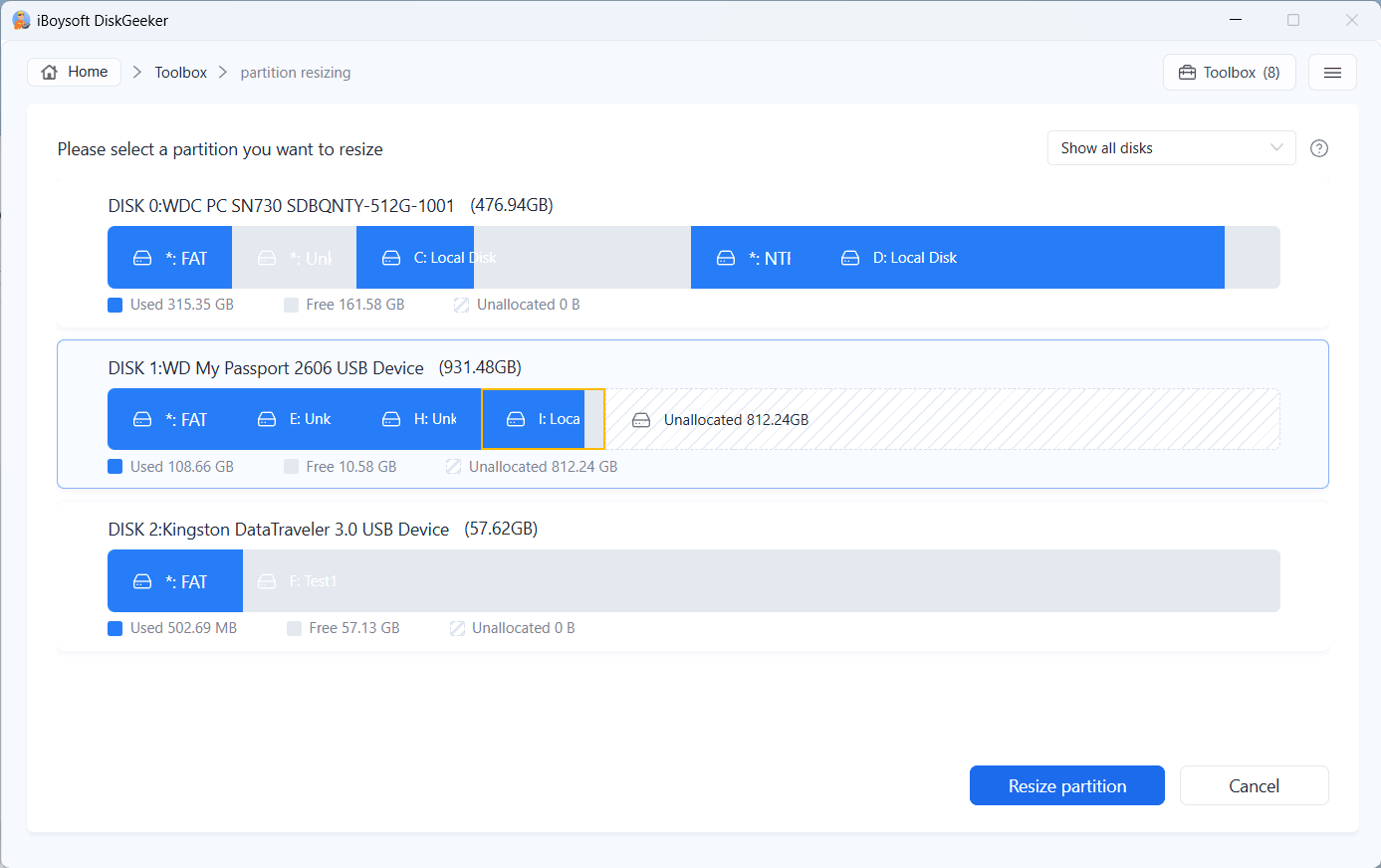The height and width of the screenshot is (868, 1381).
Task: Click the drive icon beside E: Unk
Action: (267, 419)
